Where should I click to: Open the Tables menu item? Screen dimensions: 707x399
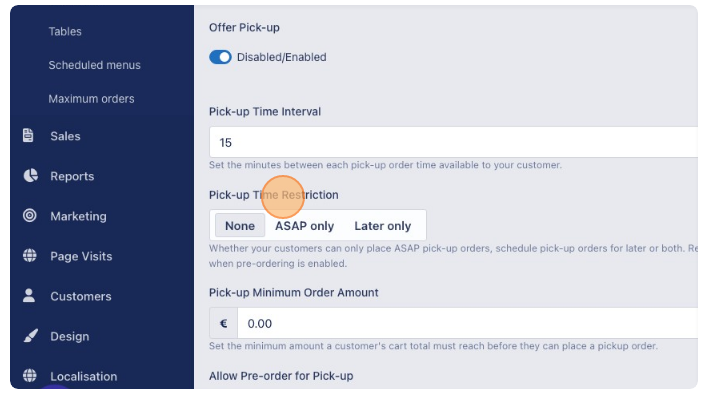point(65,32)
